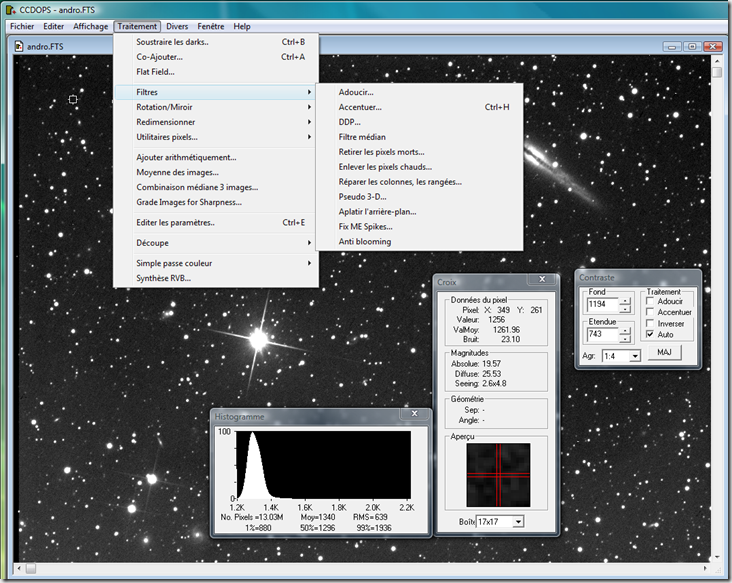This screenshot has height=583, width=732.
Task: Click the andro.FTS document icon
Action: pos(19,46)
